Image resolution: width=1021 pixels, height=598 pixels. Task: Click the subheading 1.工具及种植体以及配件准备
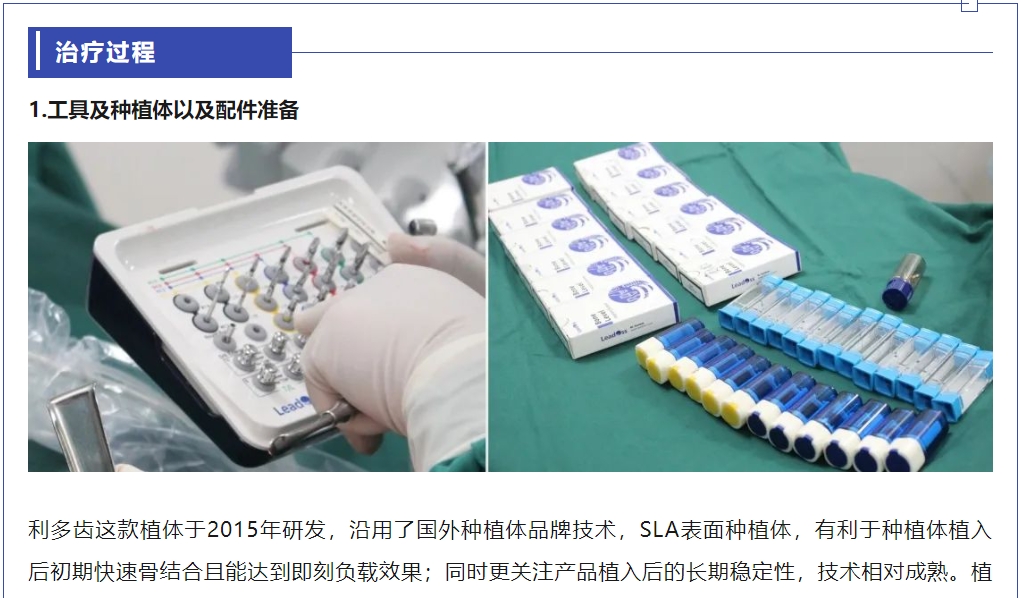(163, 110)
